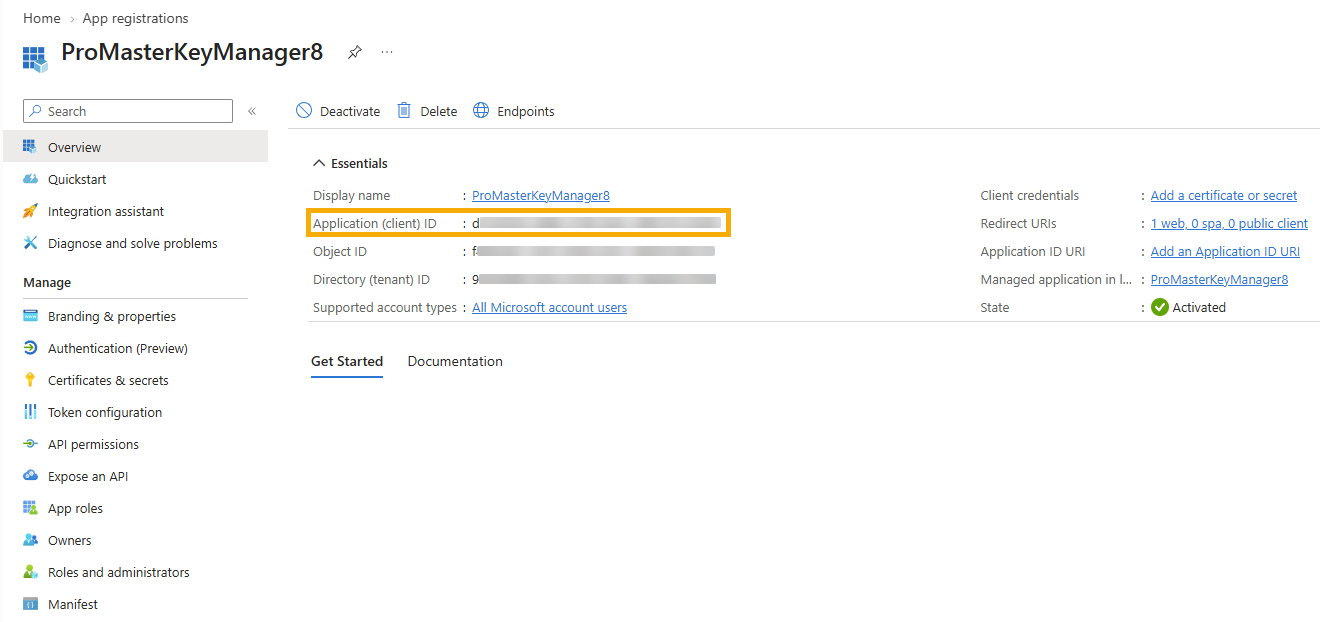1321x622 pixels.
Task: Open the more options ellipsis by the title
Action: 387,52
